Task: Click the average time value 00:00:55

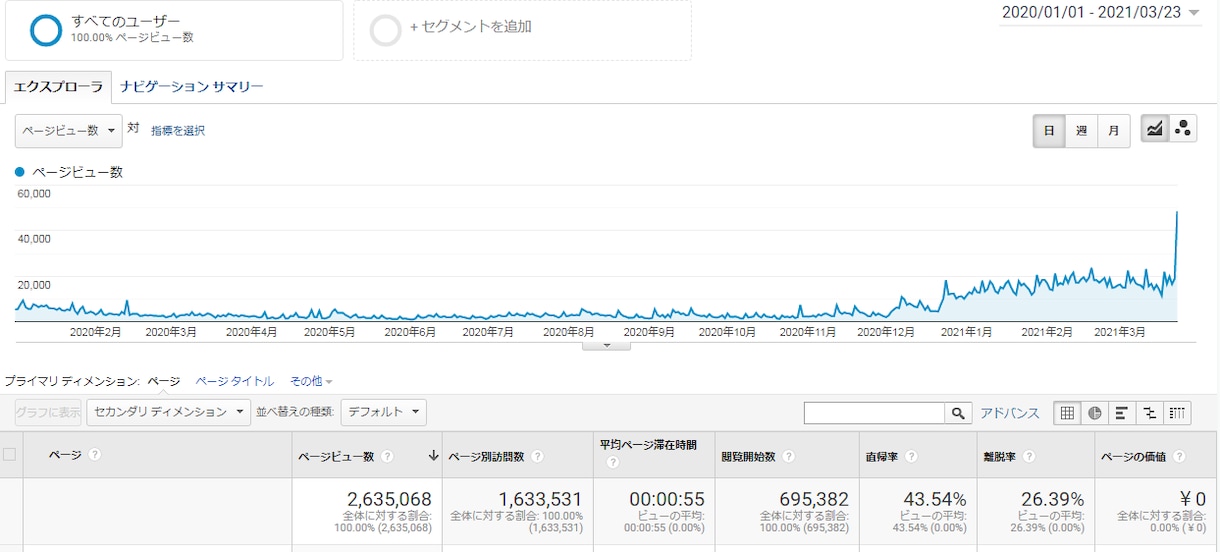Action: click(x=668, y=499)
